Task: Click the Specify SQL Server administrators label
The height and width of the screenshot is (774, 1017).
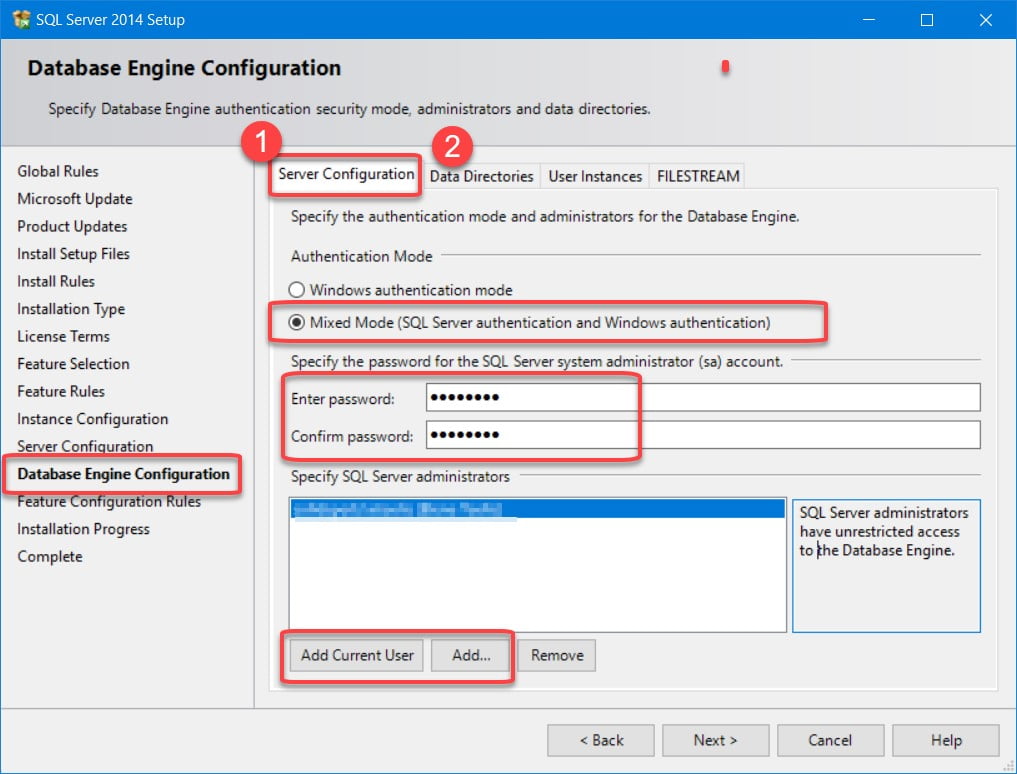Action: pyautogui.click(x=400, y=476)
